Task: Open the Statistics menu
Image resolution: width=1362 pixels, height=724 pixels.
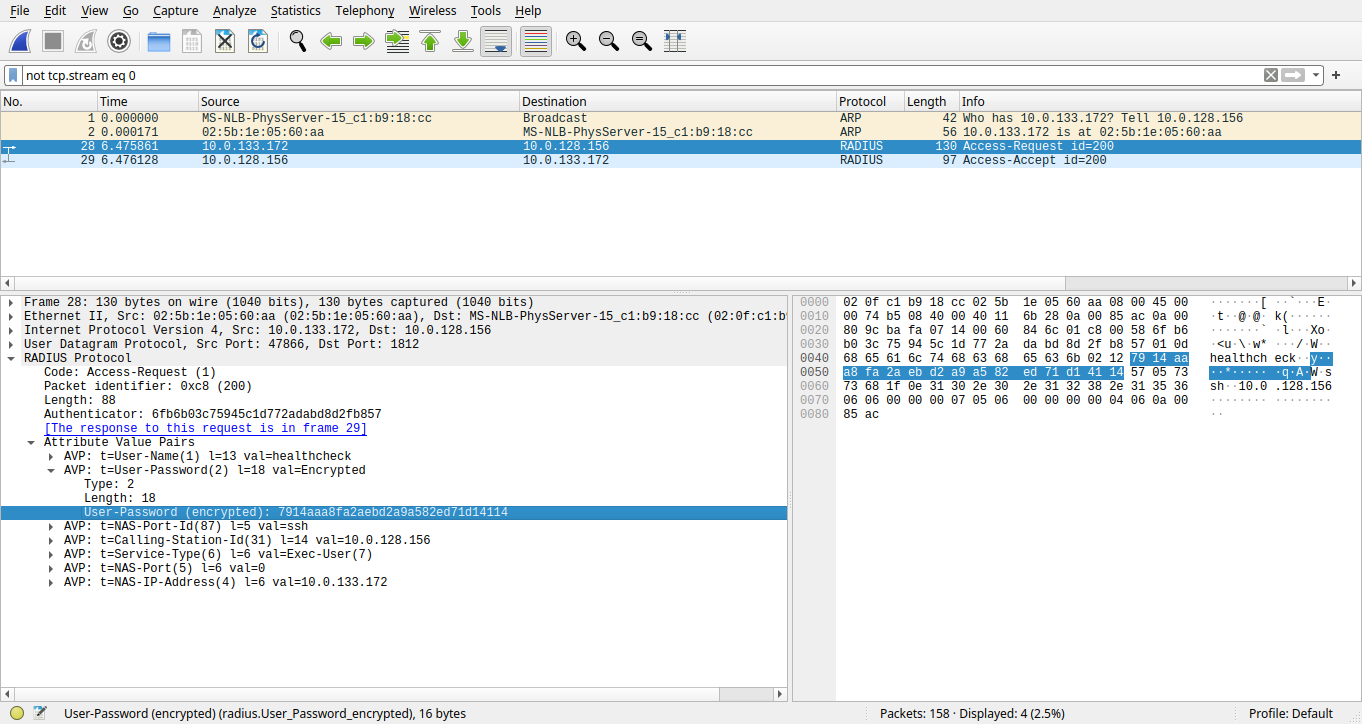Action: tap(295, 10)
